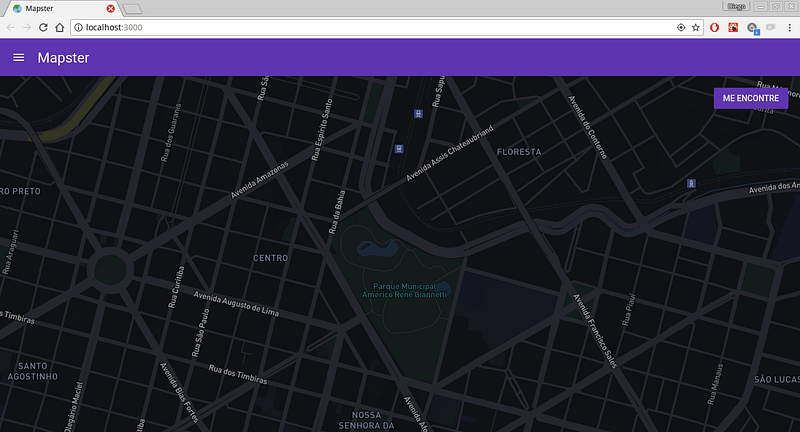View site information icon in address bar

[78, 28]
